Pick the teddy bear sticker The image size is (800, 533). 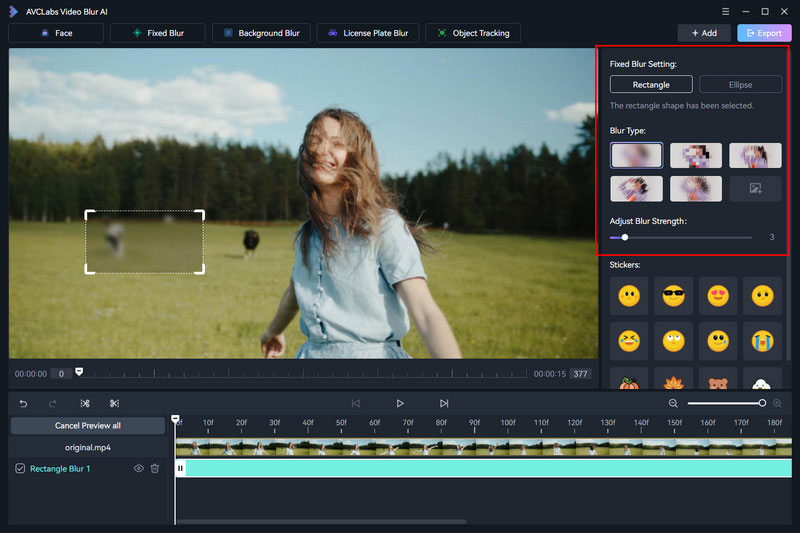point(718,379)
